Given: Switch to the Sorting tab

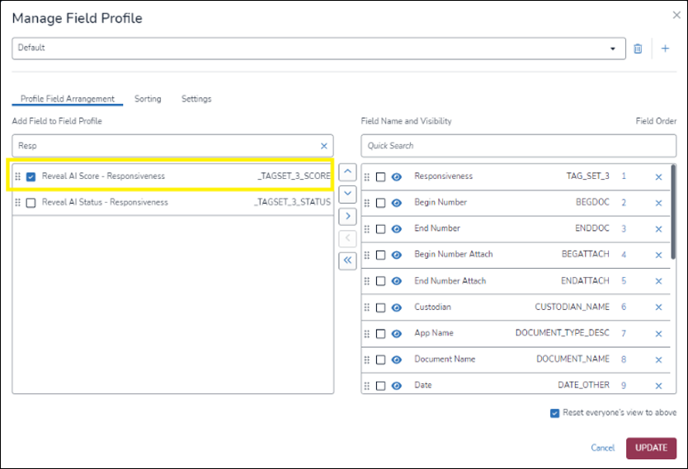Looking at the screenshot, I should click(148, 99).
